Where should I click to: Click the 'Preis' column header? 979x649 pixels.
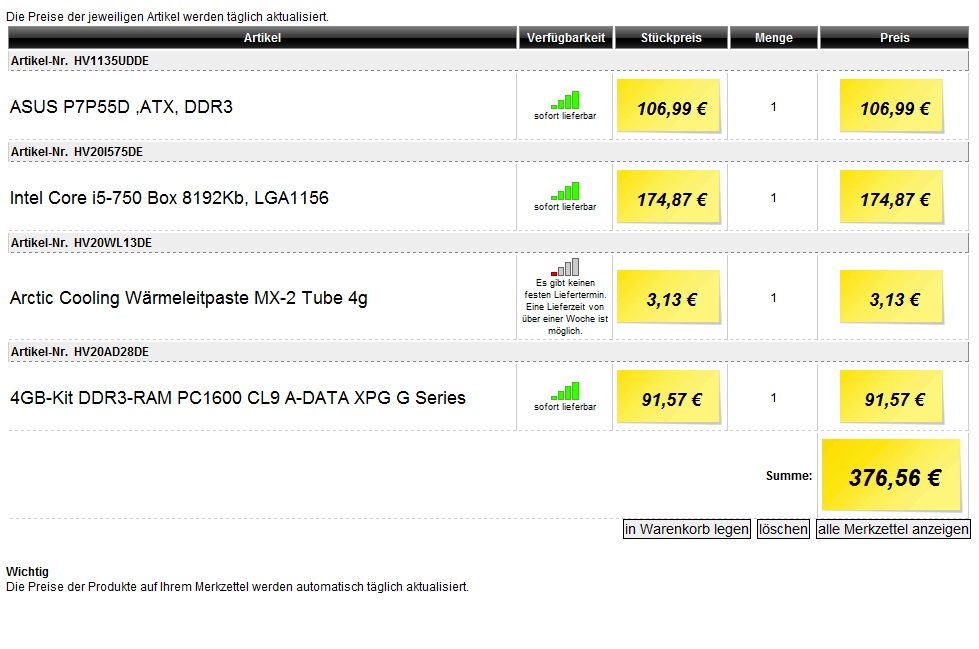click(x=894, y=37)
